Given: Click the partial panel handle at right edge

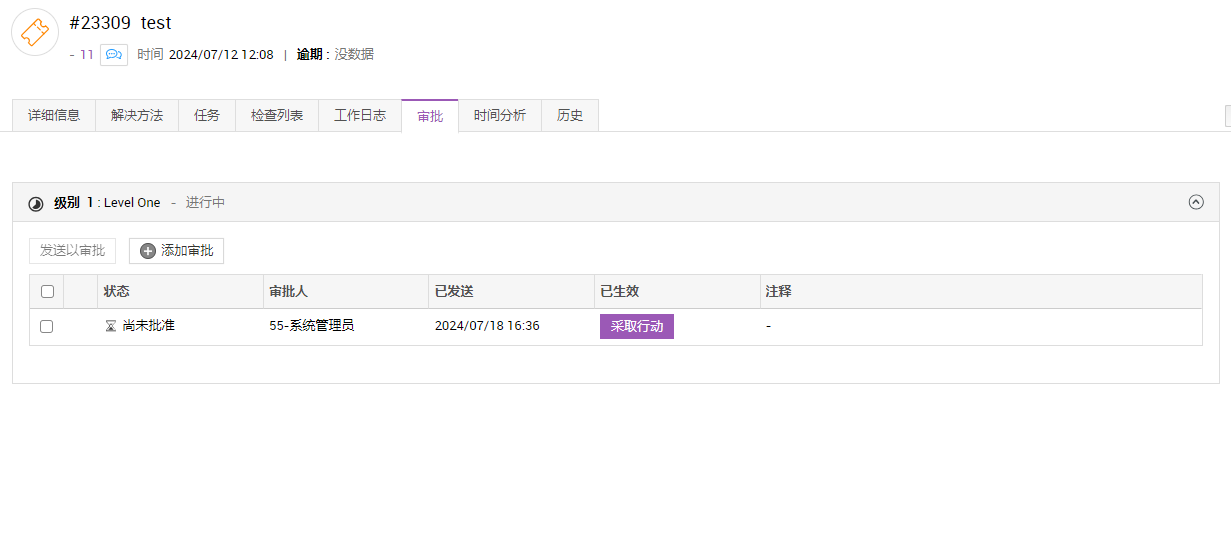Looking at the screenshot, I should point(1227,116).
